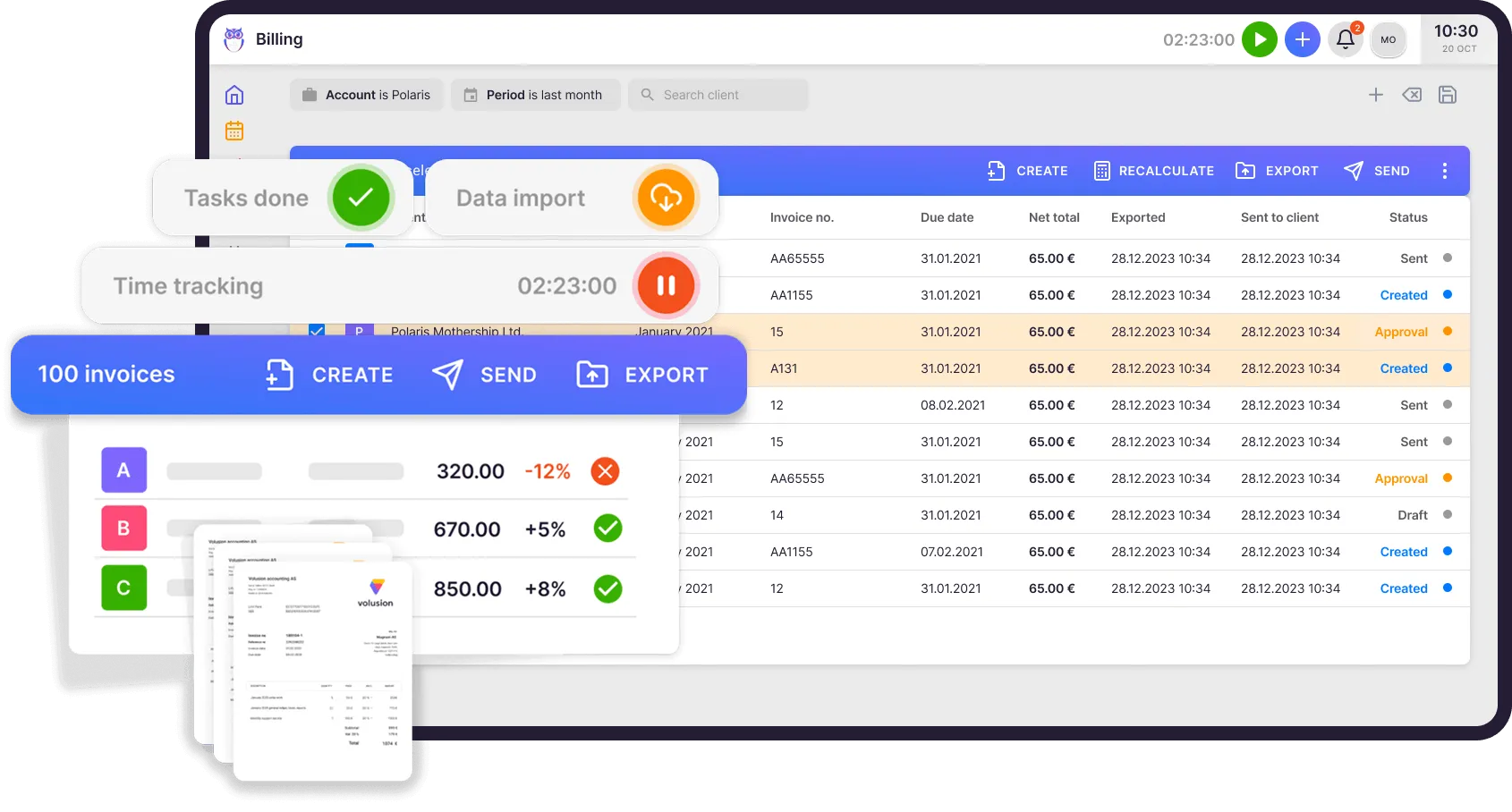Click the Create invoice icon in toolbar
The height and width of the screenshot is (812, 1512).
tap(997, 170)
